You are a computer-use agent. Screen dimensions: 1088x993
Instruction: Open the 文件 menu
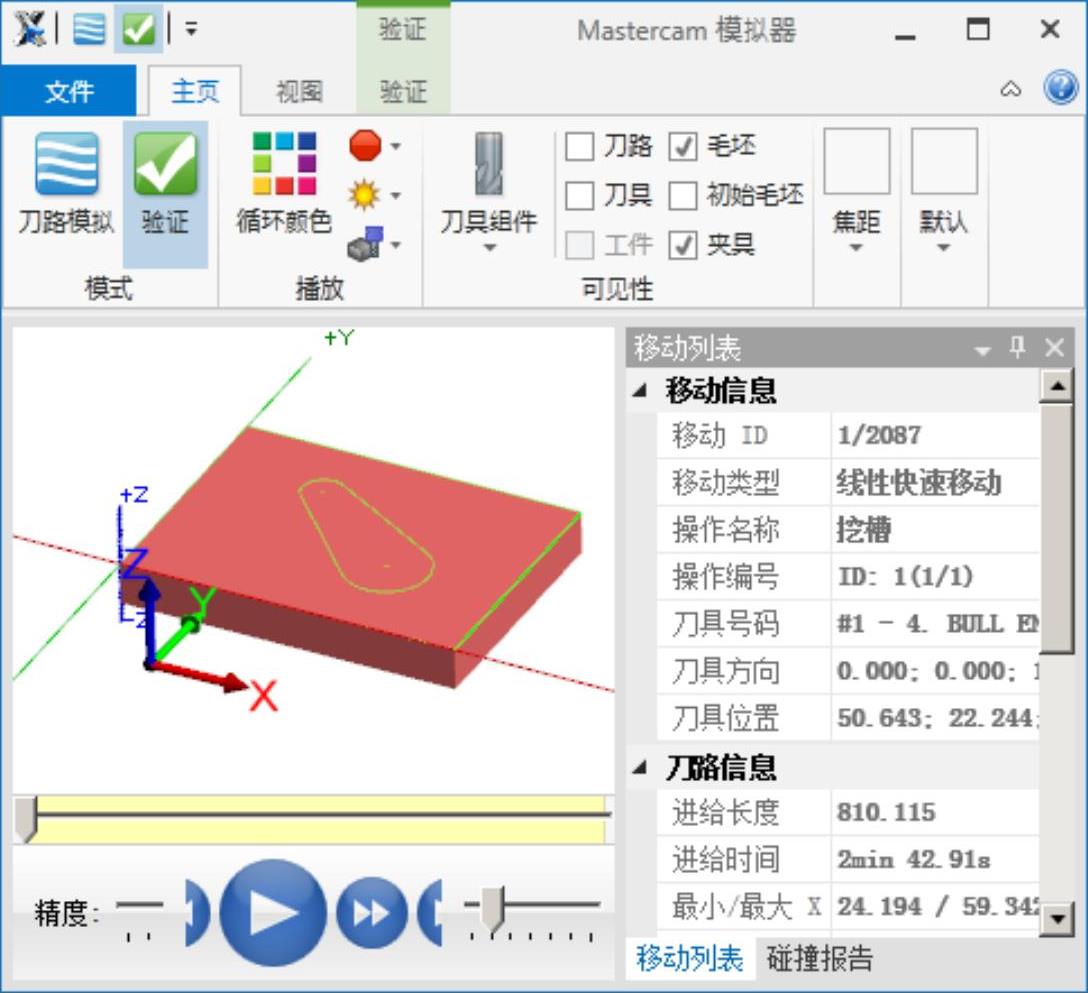(x=69, y=91)
